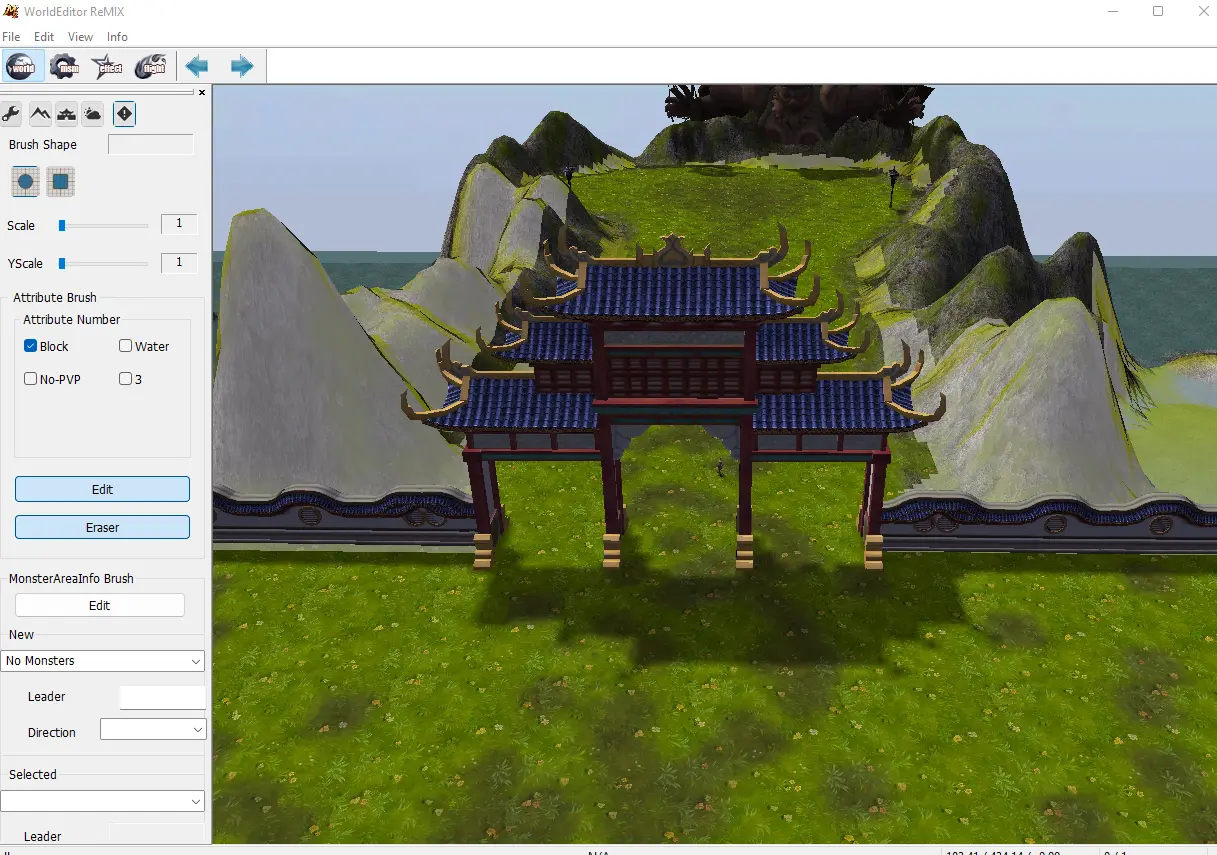
Task: Choose the circle brush shape
Action: (26, 182)
